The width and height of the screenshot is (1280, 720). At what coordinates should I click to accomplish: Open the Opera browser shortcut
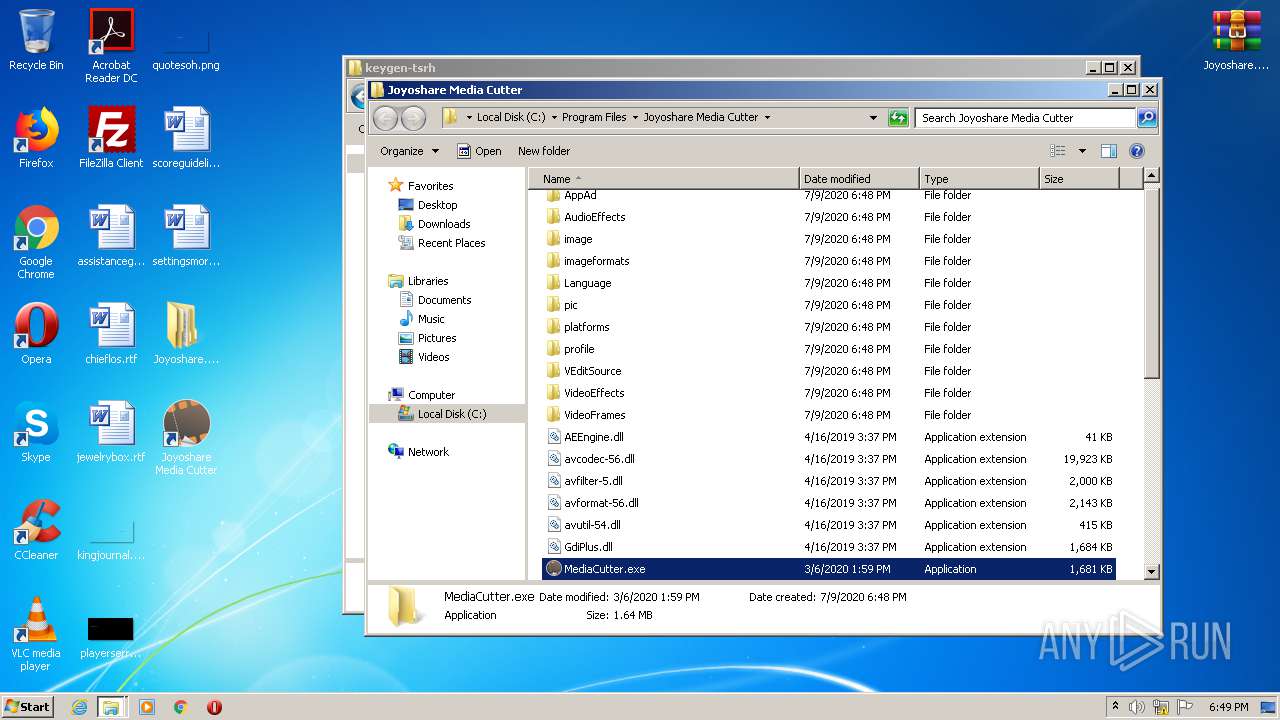36,334
